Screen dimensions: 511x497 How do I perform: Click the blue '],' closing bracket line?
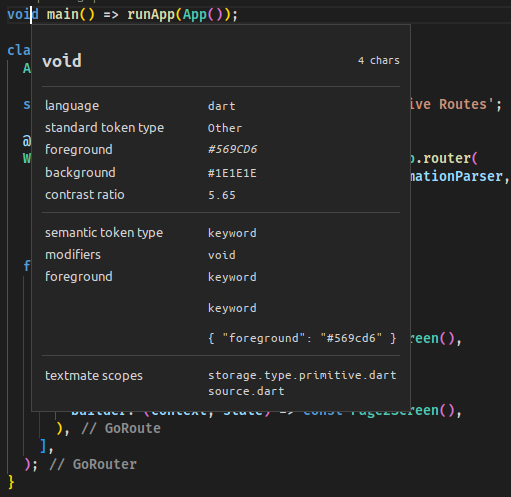pos(46,446)
